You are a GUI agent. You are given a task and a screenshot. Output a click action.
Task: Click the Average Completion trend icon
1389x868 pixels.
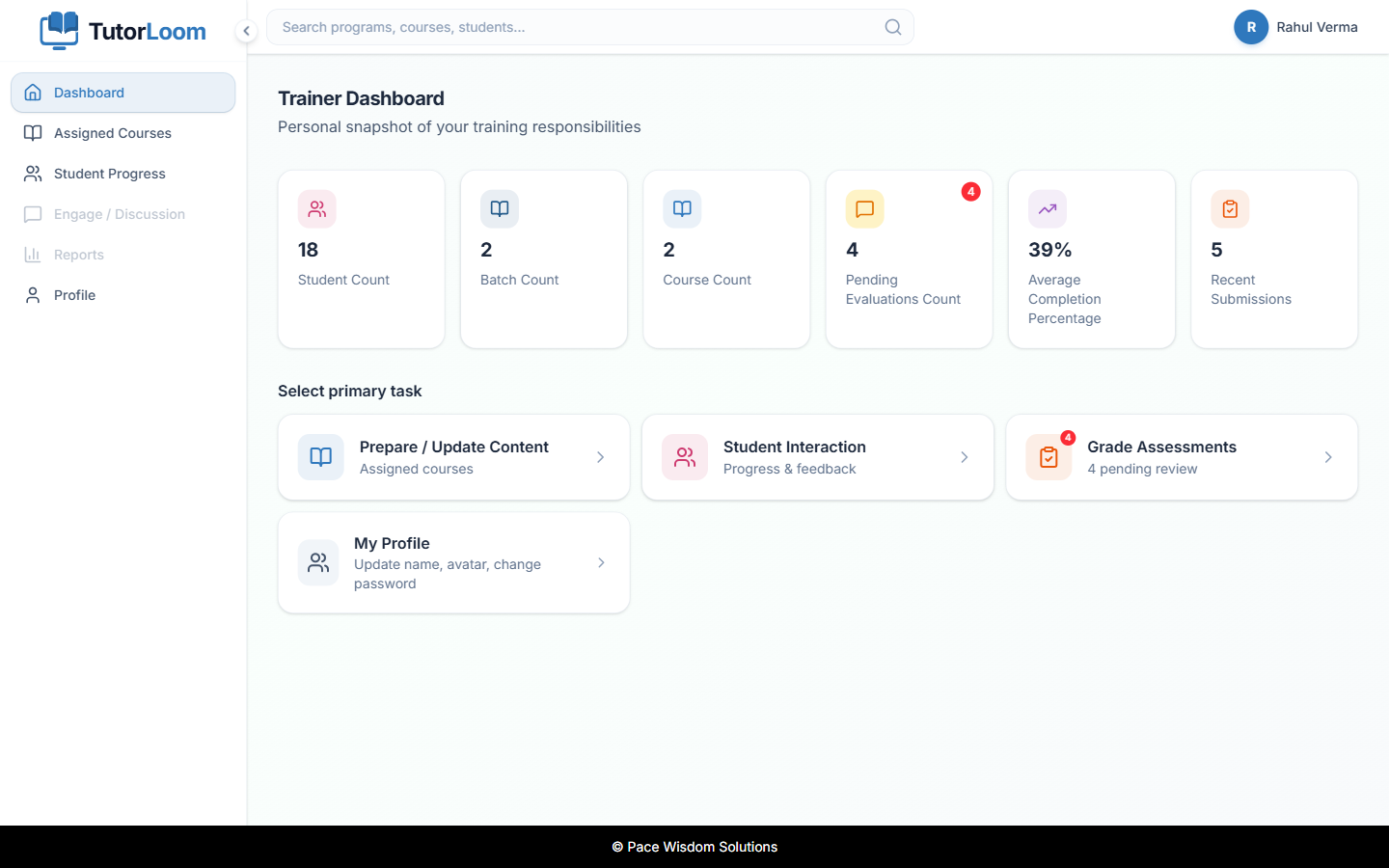[1048, 208]
